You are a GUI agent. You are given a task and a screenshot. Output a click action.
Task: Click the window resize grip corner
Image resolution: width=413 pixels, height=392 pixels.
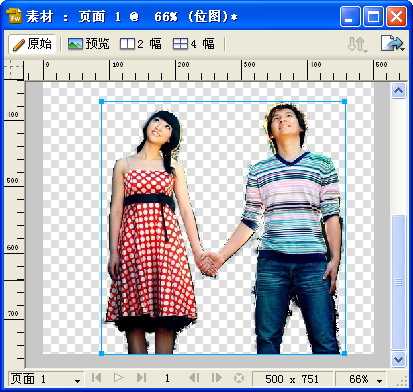[402, 381]
